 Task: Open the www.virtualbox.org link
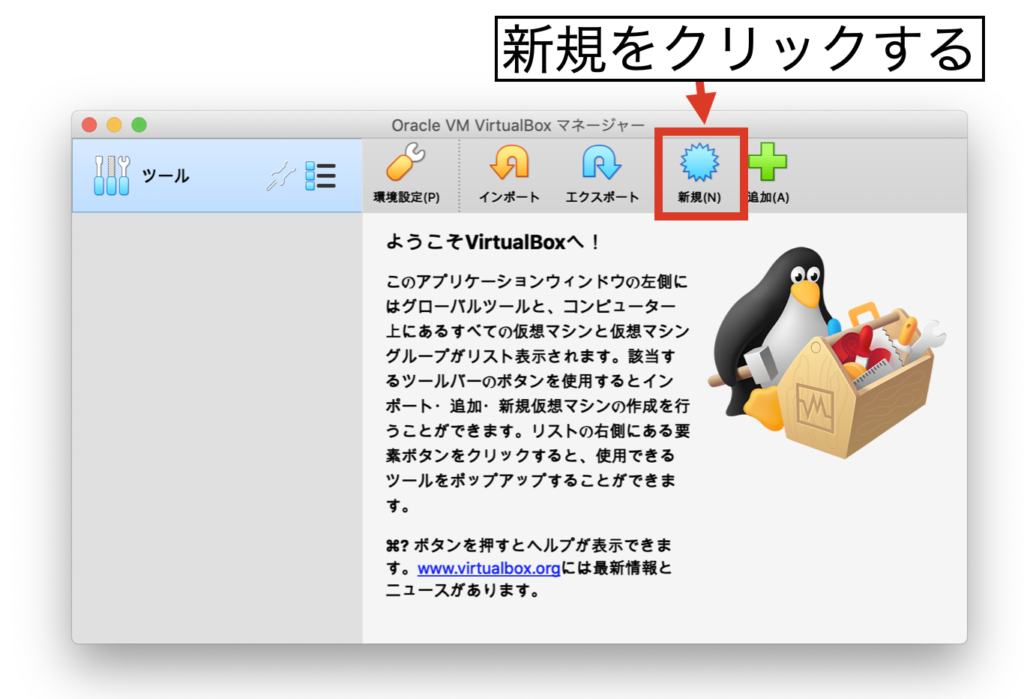tap(488, 569)
